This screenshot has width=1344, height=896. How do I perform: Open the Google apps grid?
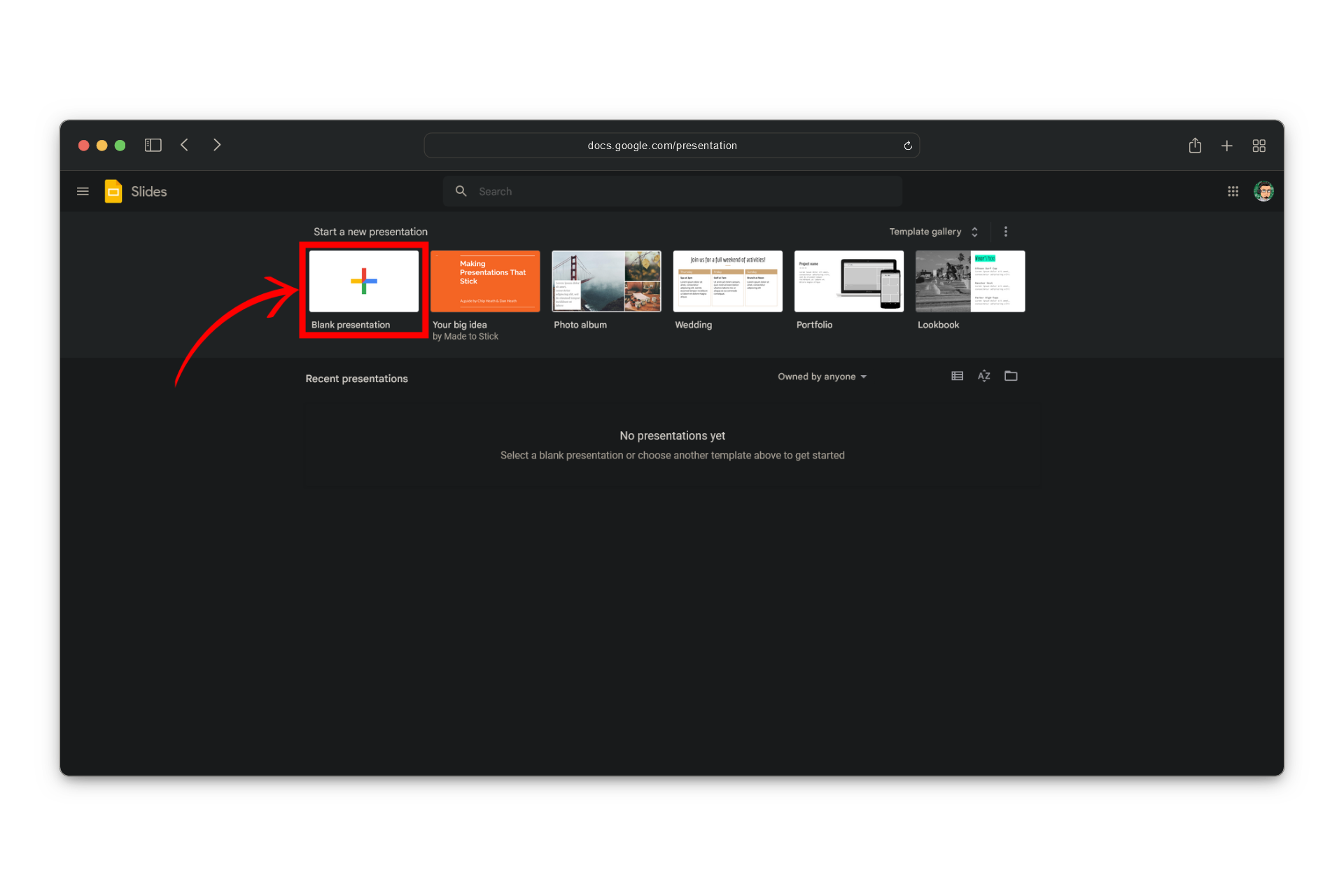pyautogui.click(x=1233, y=191)
